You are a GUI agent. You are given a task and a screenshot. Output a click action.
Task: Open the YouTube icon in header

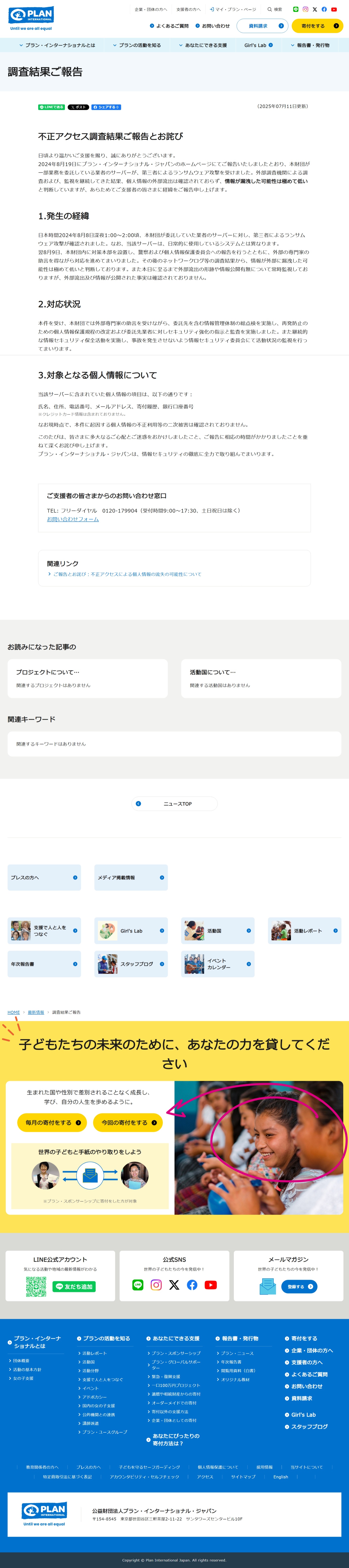[334, 9]
